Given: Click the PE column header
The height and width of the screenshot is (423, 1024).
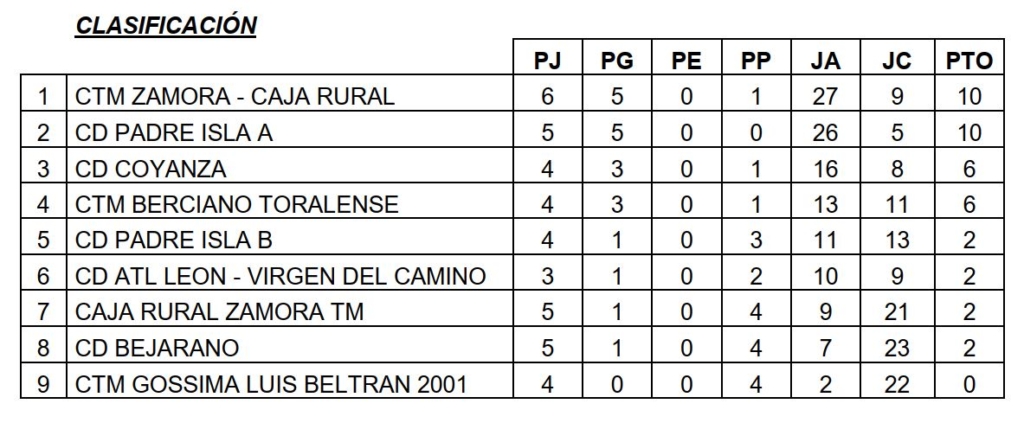Looking at the screenshot, I should pos(686,61).
